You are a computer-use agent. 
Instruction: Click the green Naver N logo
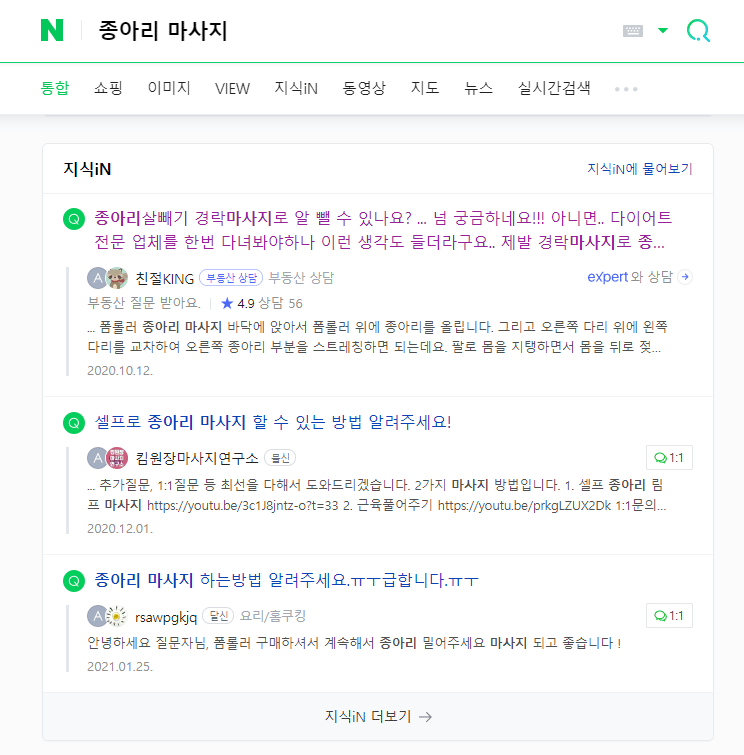52,30
